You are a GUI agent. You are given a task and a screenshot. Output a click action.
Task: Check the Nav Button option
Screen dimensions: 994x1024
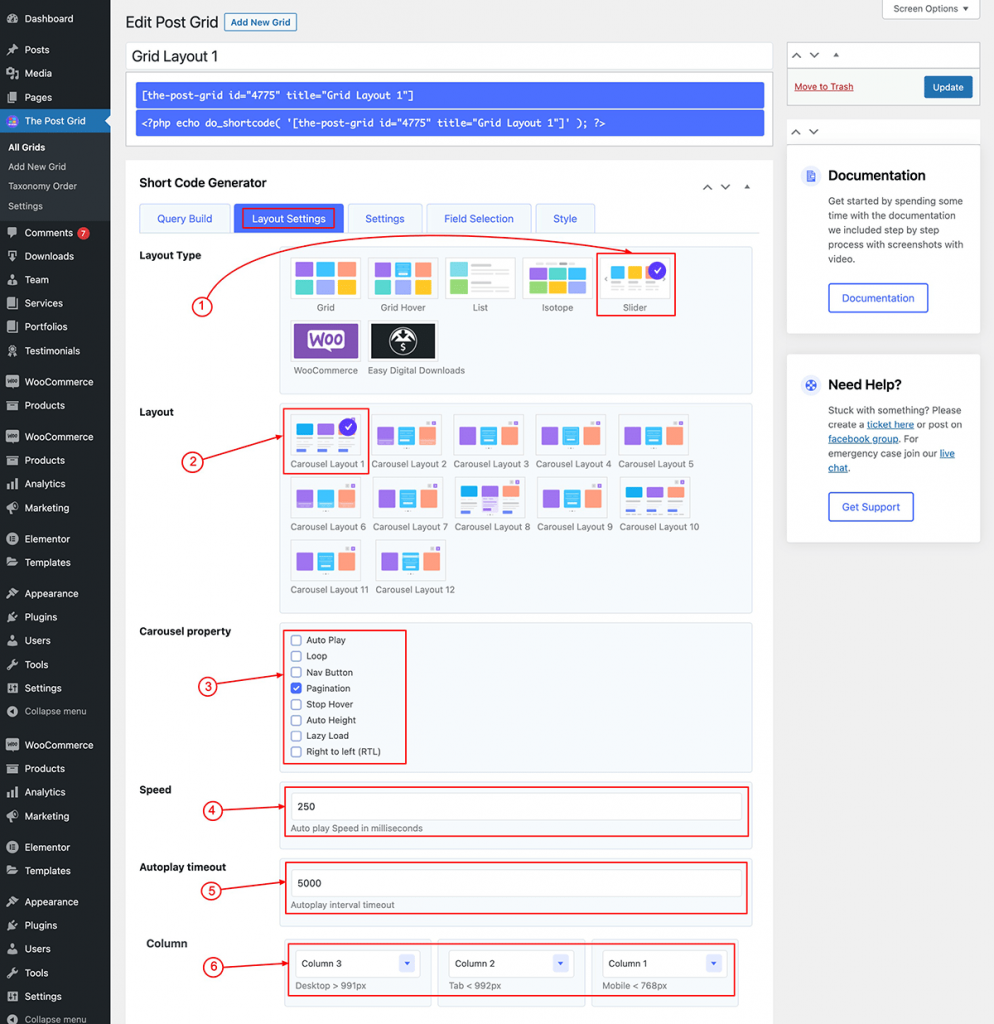(x=296, y=672)
